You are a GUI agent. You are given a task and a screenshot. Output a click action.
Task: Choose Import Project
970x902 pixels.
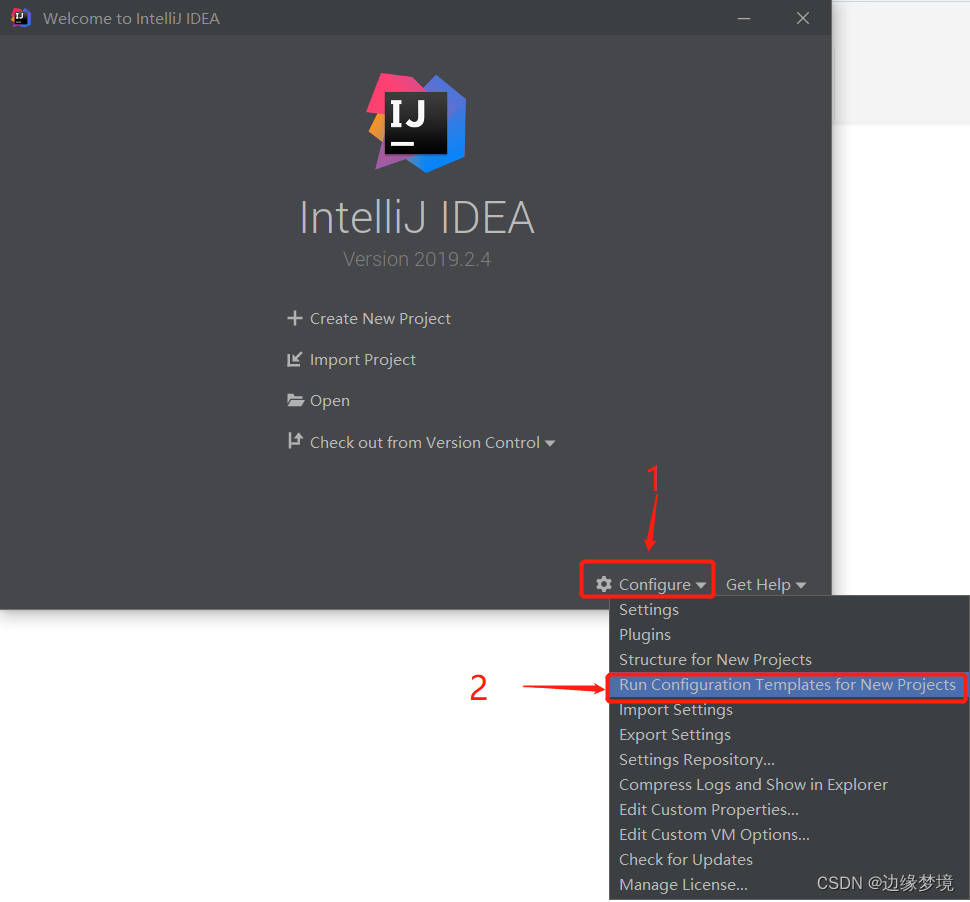click(x=363, y=359)
